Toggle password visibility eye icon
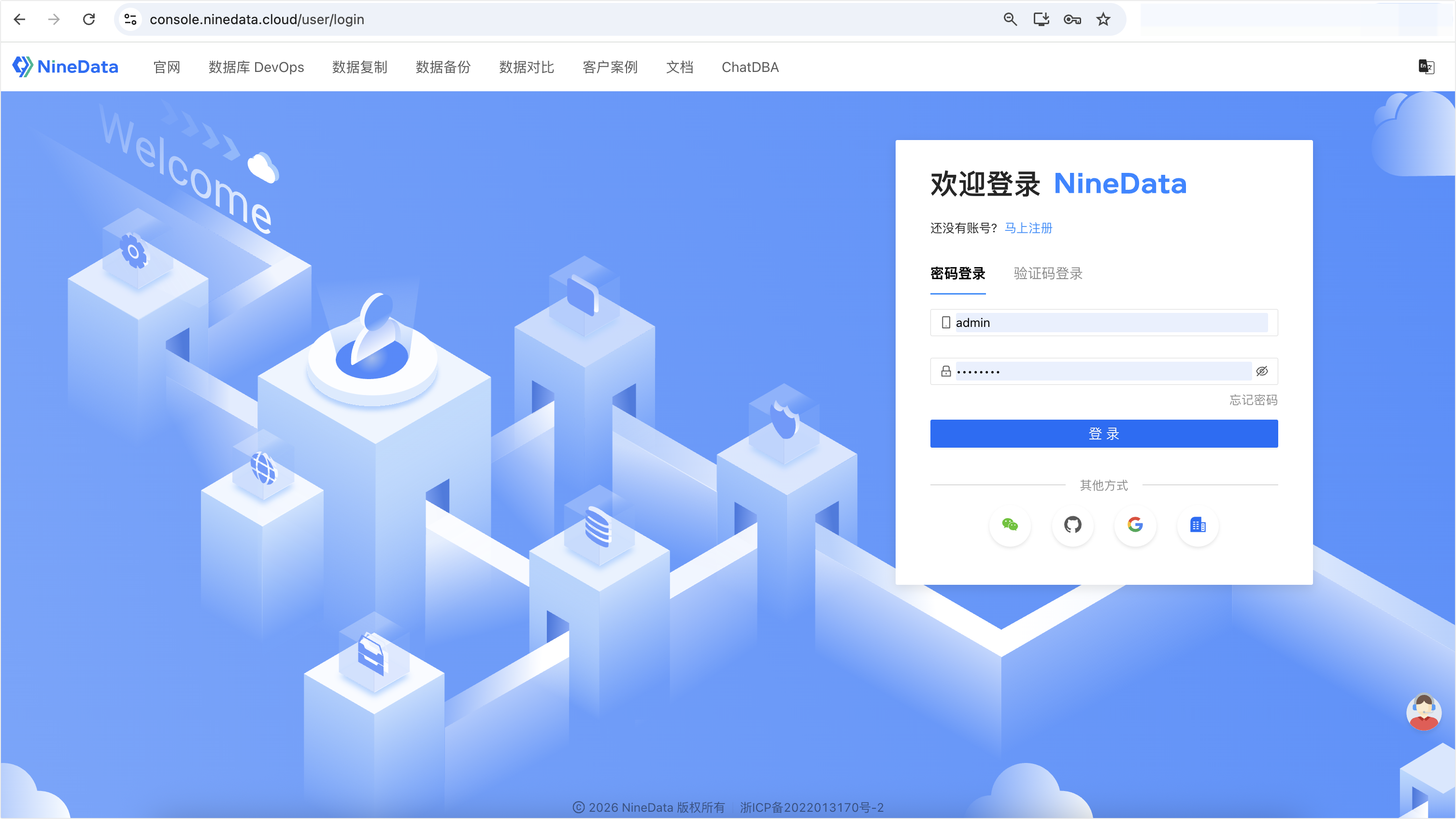The width and height of the screenshot is (1456, 819). pyautogui.click(x=1262, y=371)
